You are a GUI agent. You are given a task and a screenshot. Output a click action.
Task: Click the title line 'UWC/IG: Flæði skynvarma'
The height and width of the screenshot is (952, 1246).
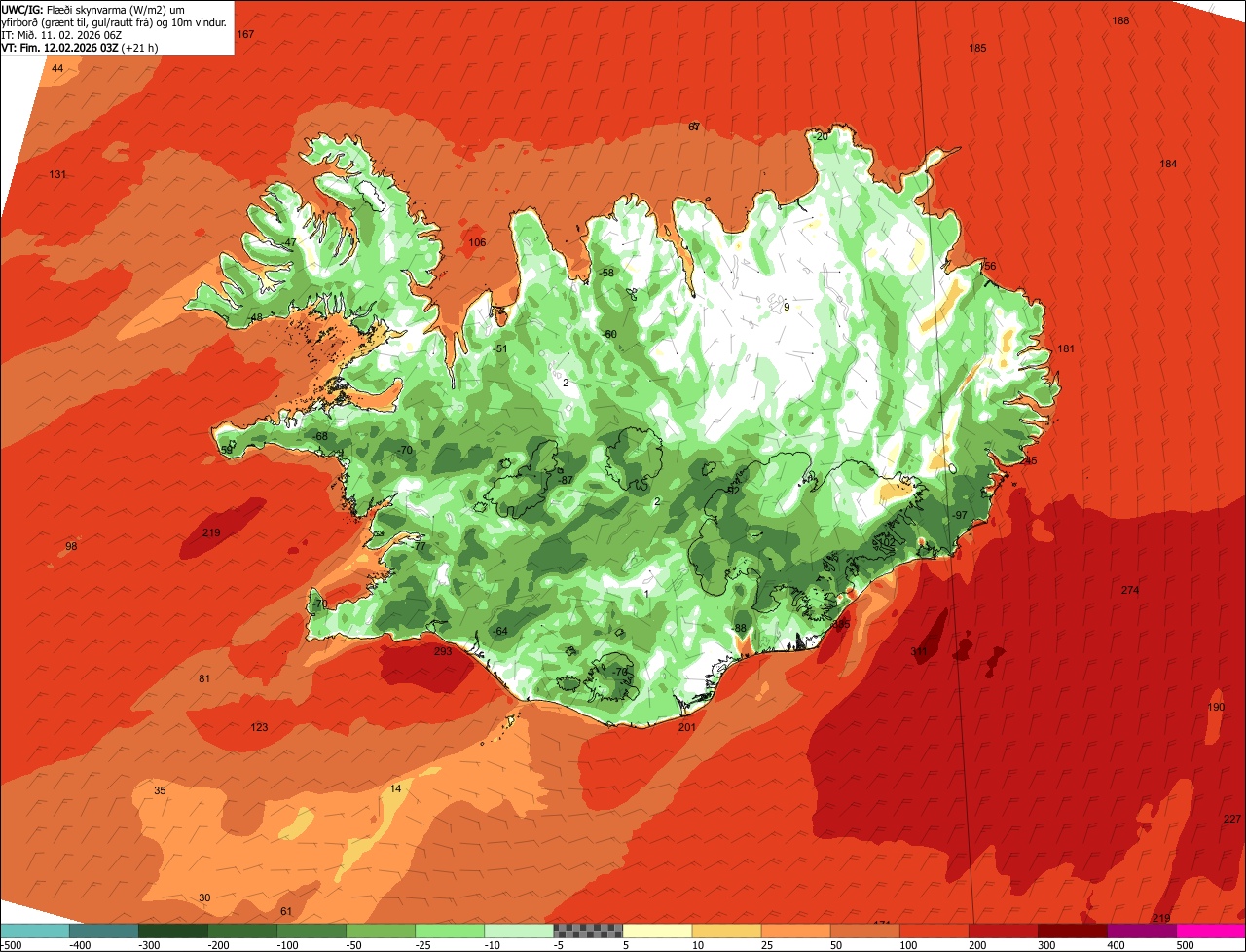pos(65,9)
